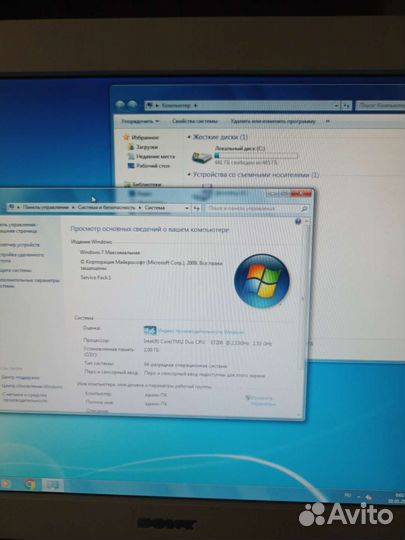Open Google Chrome from the taskbar

tap(30, 485)
